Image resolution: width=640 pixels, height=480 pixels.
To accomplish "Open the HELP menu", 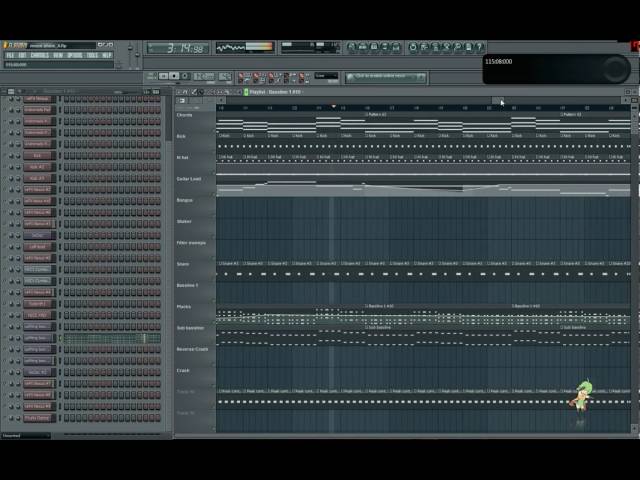I will click(x=107, y=55).
